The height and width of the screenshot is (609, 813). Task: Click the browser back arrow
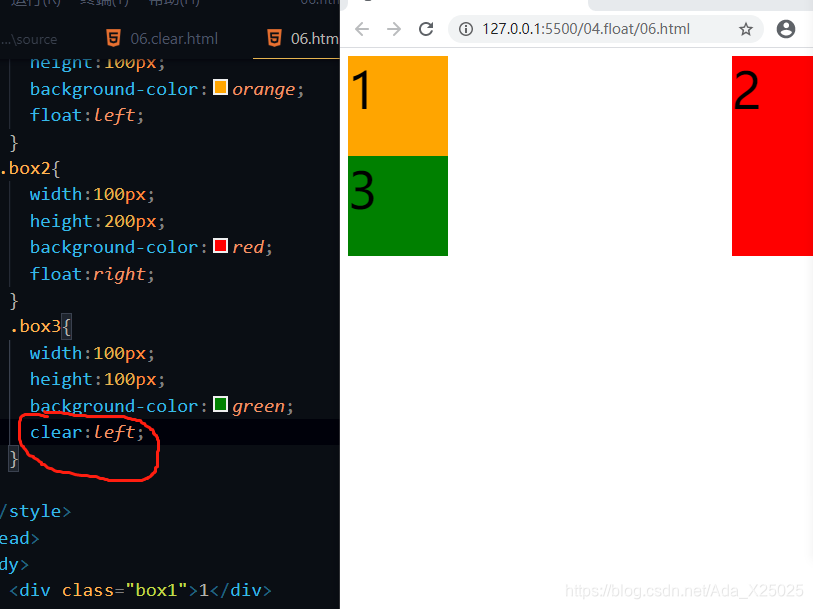tap(362, 29)
